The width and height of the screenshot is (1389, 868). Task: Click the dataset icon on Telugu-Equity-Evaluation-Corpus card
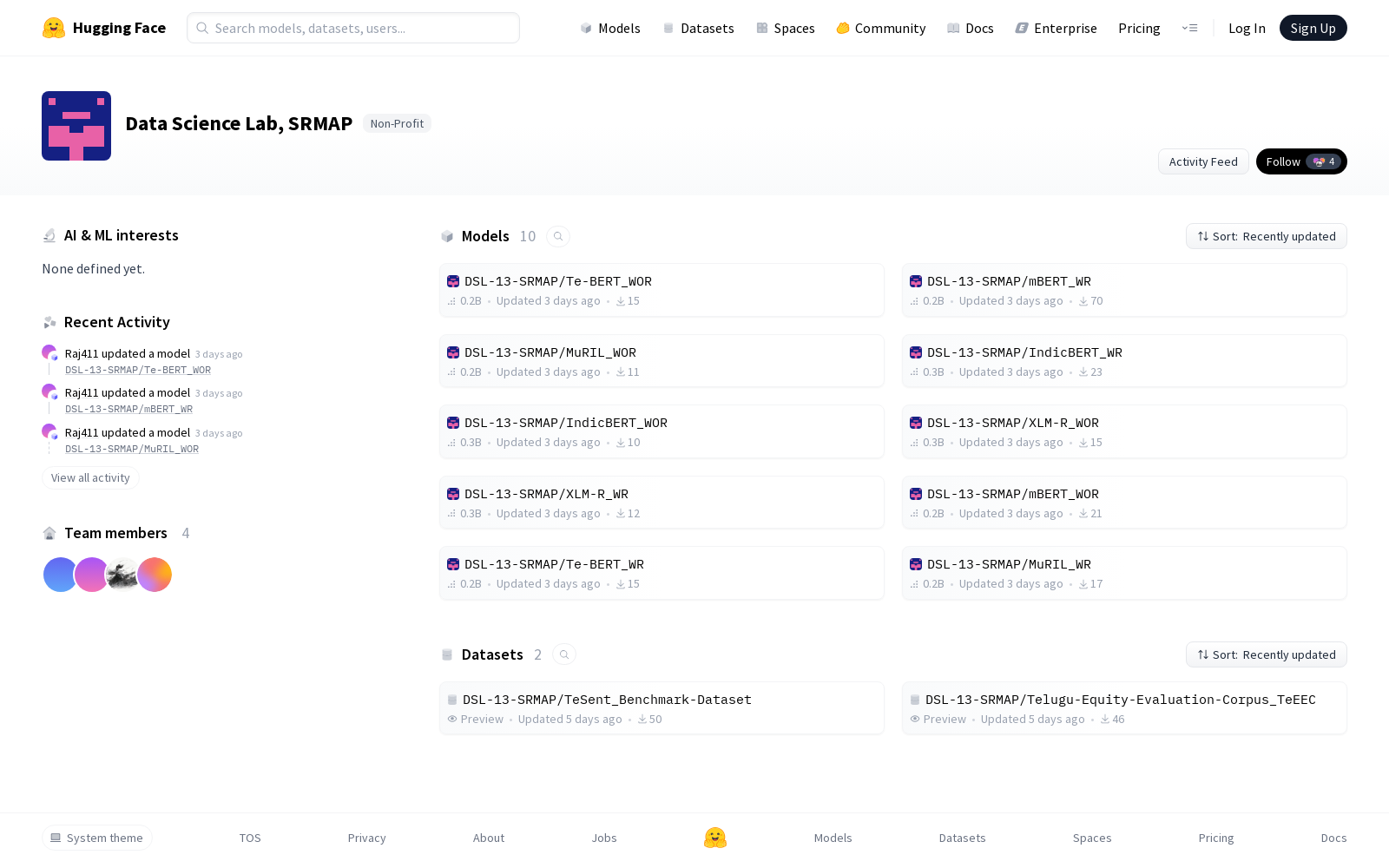pyautogui.click(x=915, y=700)
